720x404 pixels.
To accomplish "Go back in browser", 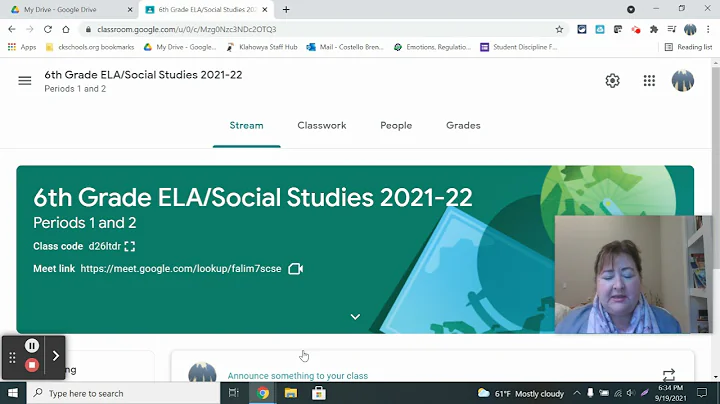I will pos(12,29).
